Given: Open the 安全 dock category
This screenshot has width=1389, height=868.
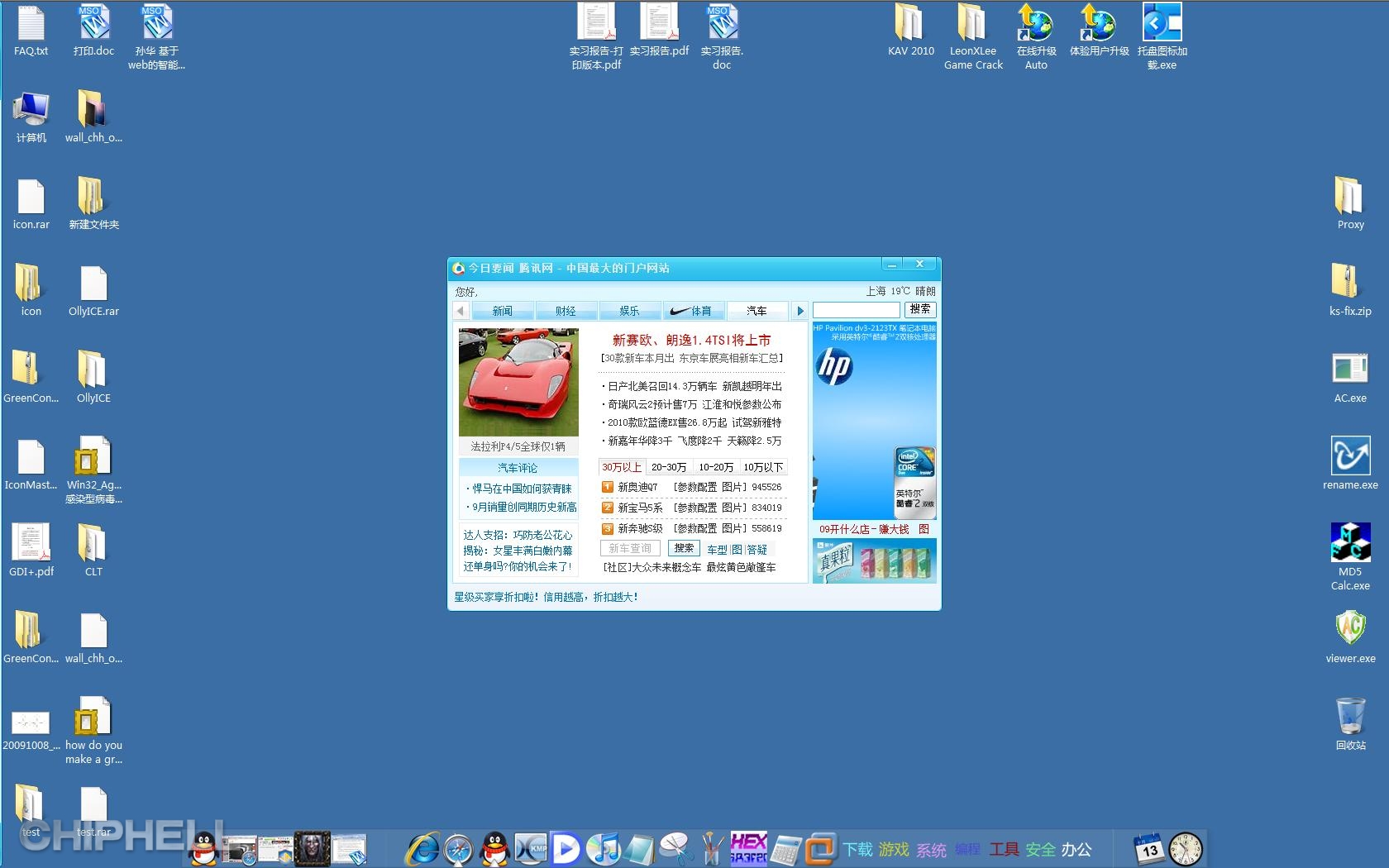Looking at the screenshot, I should [1040, 850].
